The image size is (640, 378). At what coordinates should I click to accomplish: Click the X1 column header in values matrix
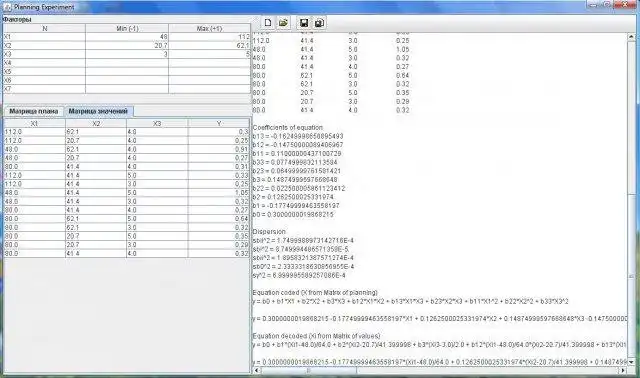coord(34,123)
